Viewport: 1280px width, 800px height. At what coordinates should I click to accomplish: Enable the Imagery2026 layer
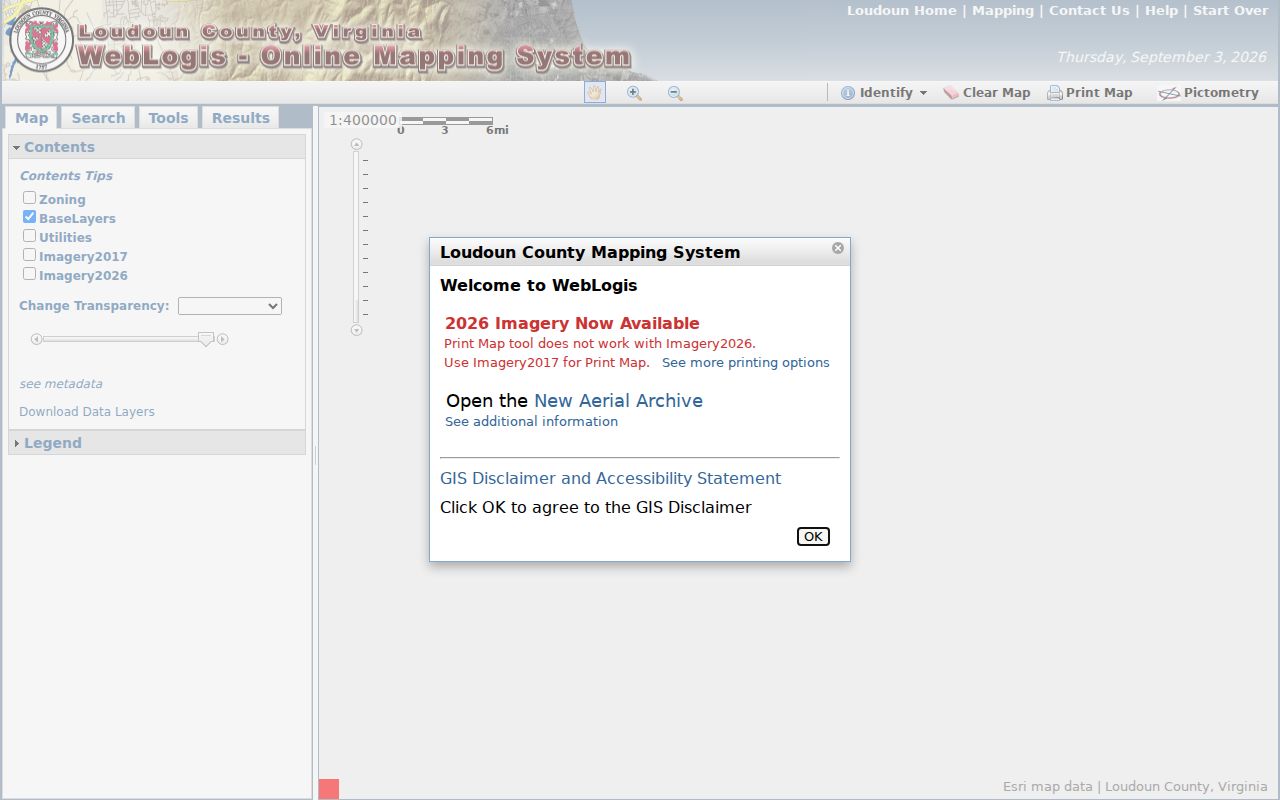30,274
